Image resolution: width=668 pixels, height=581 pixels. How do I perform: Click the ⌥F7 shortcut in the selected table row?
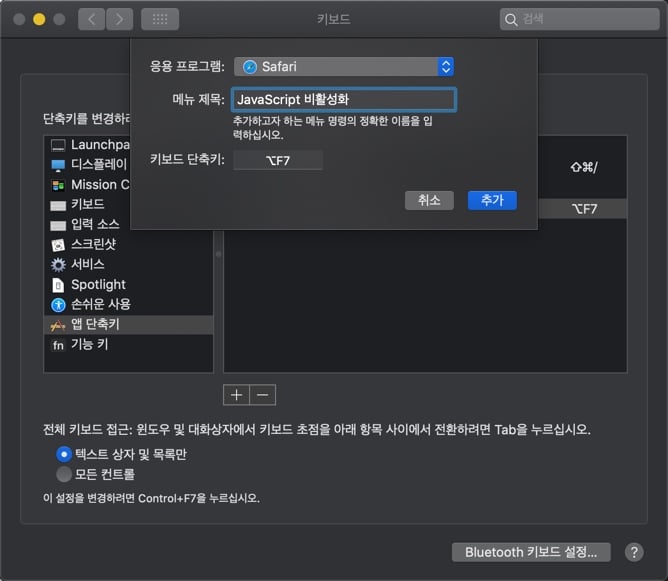[x=584, y=209]
